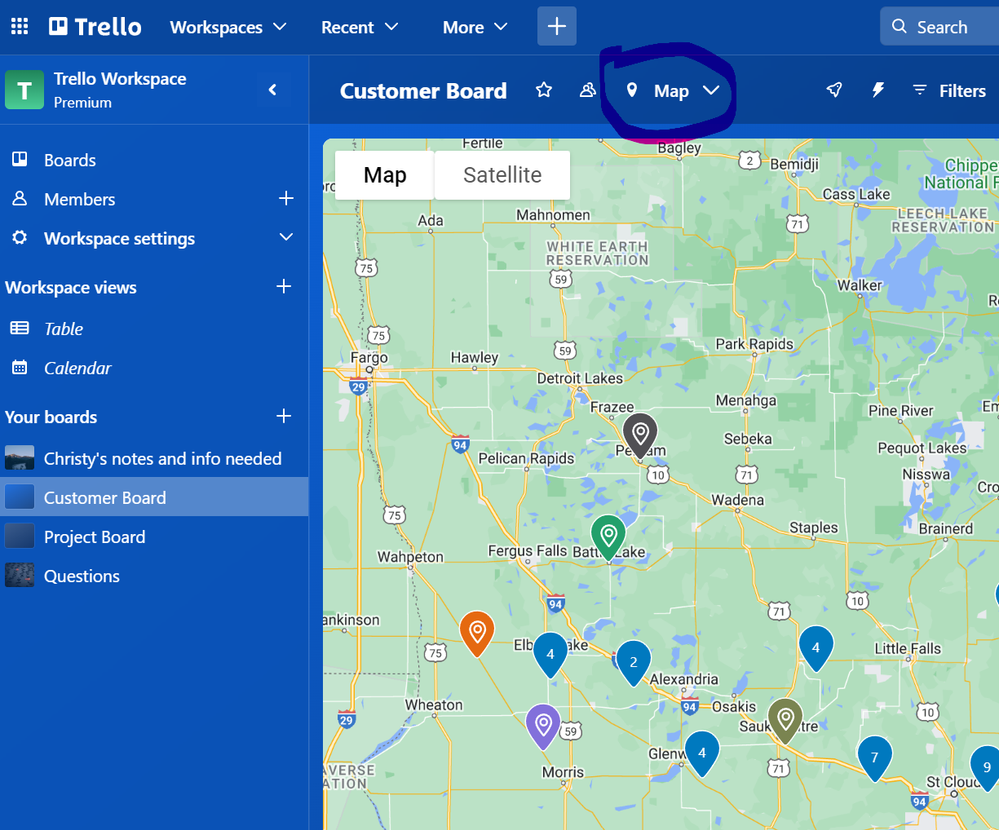Click the Detroit Lakes map label
This screenshot has height=830, width=999.
(580, 378)
